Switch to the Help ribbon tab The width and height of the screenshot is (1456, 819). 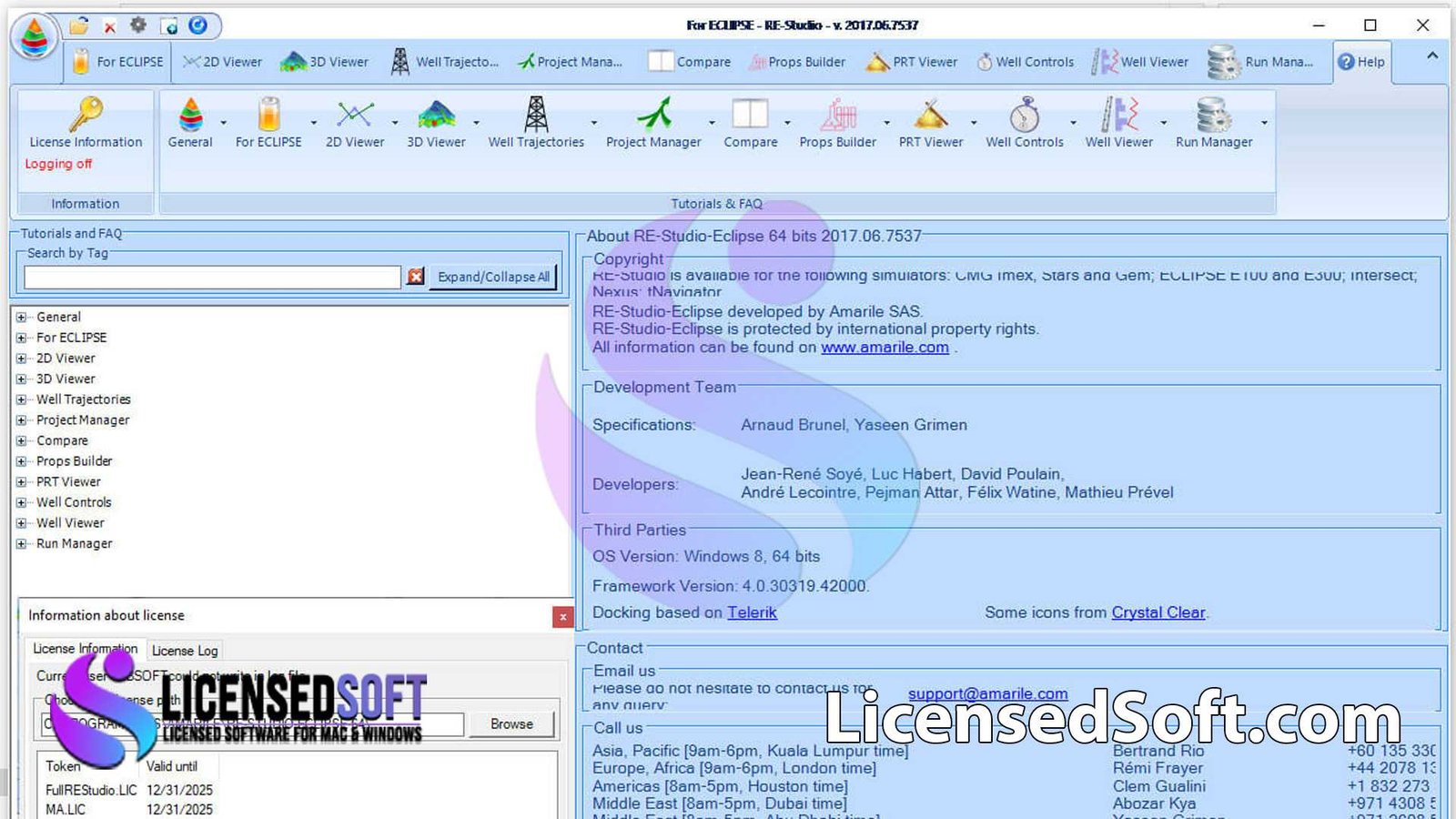pos(1361,62)
